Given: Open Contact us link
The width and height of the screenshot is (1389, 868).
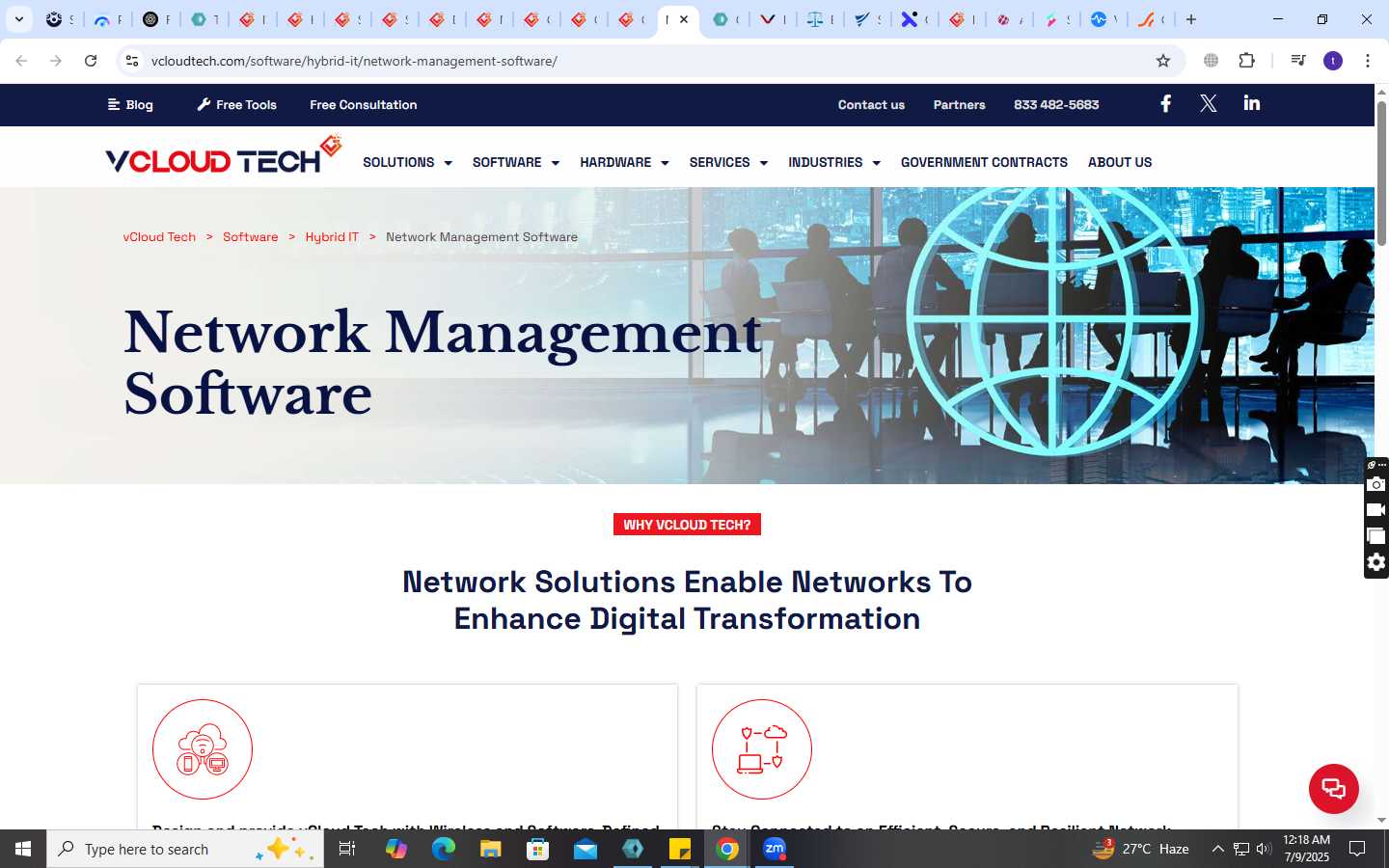Looking at the screenshot, I should (871, 104).
